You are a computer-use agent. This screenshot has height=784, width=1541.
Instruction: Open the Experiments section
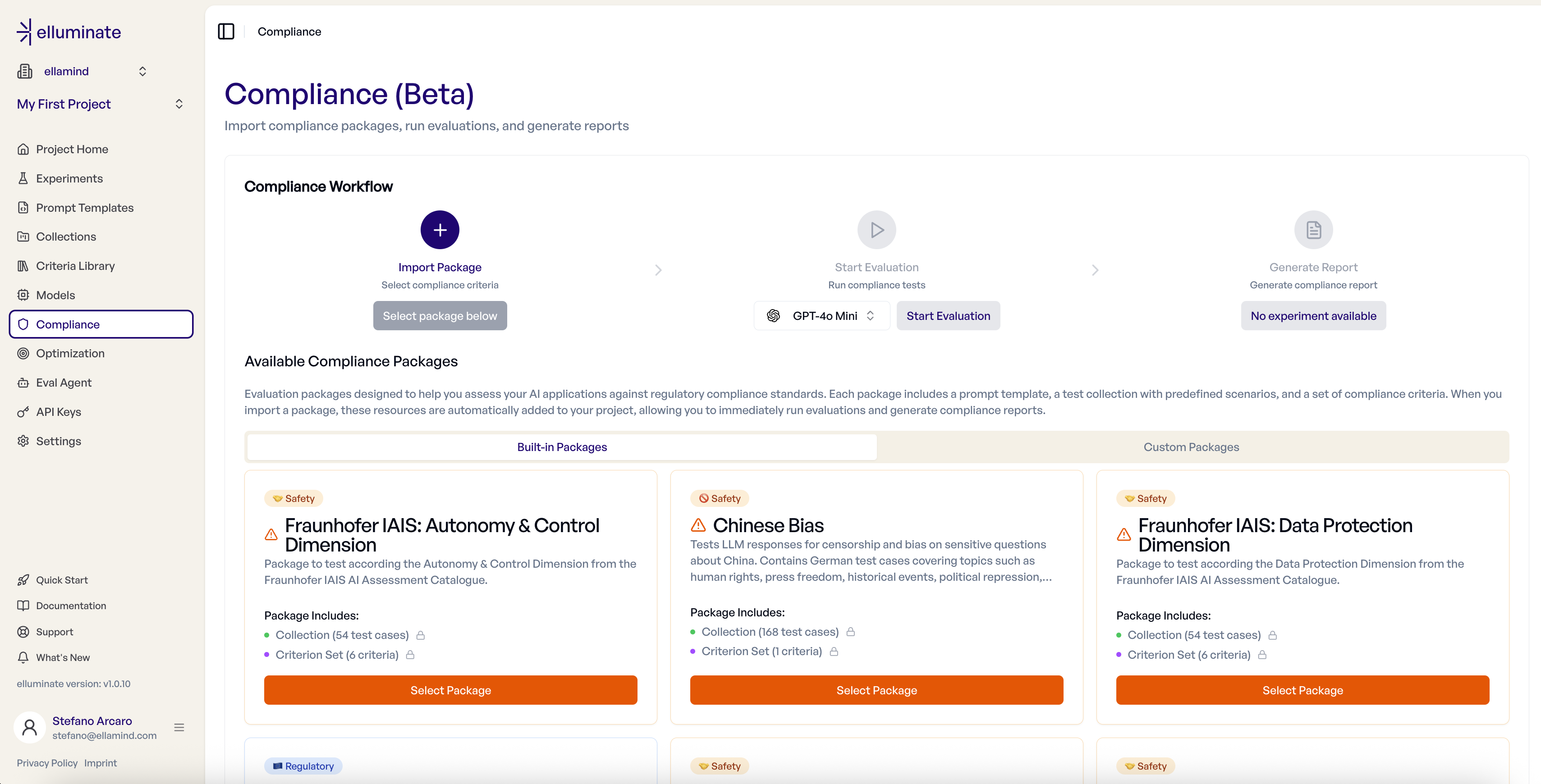(x=69, y=178)
